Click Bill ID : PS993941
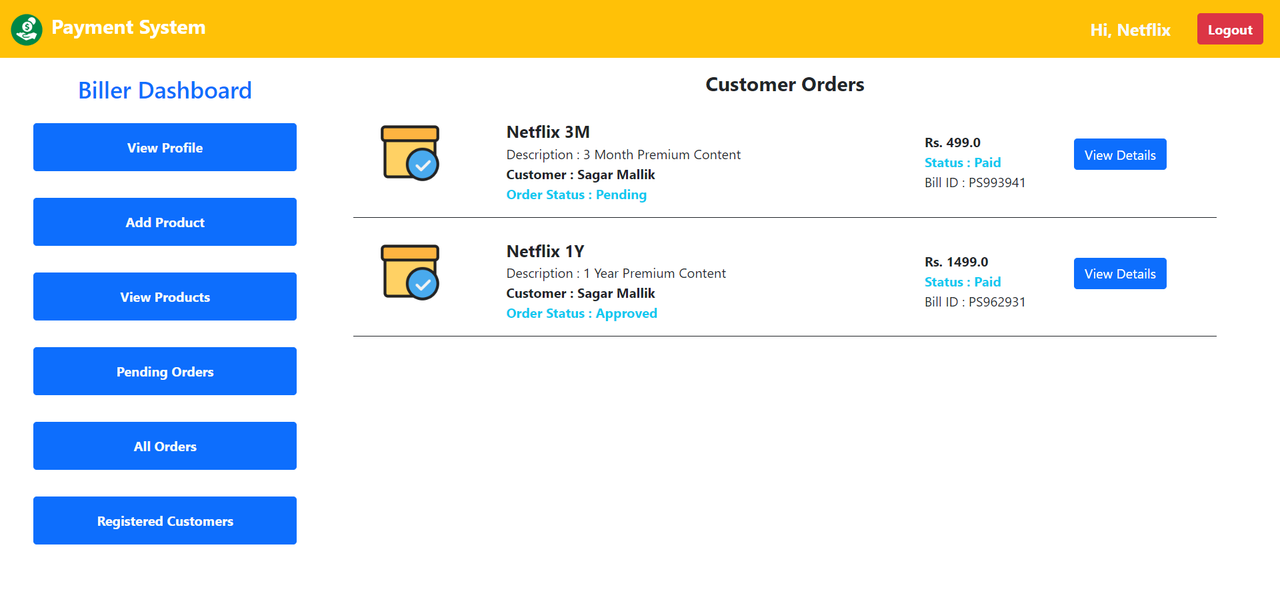 pos(975,183)
